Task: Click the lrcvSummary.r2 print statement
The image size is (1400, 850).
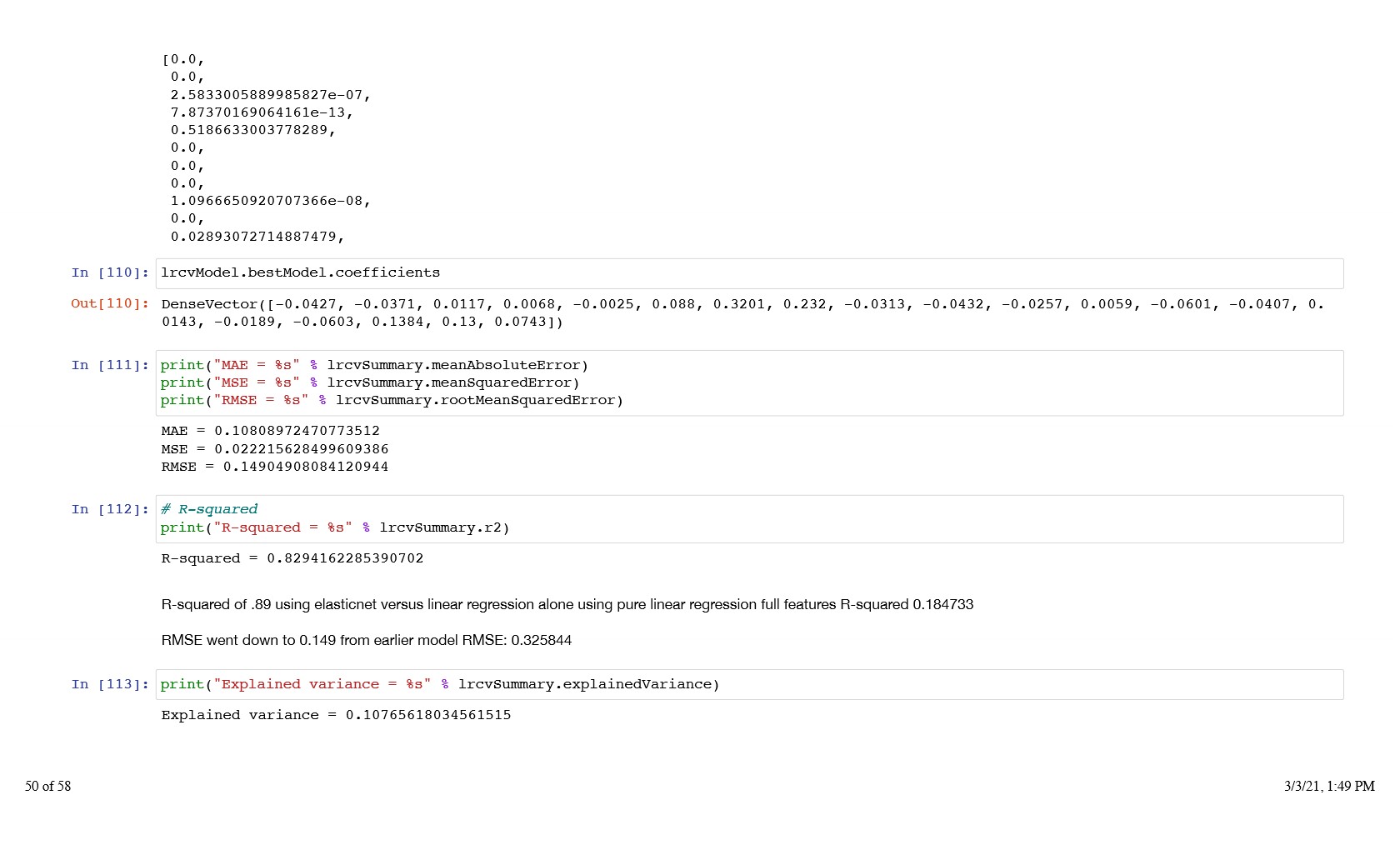Action: point(335,528)
